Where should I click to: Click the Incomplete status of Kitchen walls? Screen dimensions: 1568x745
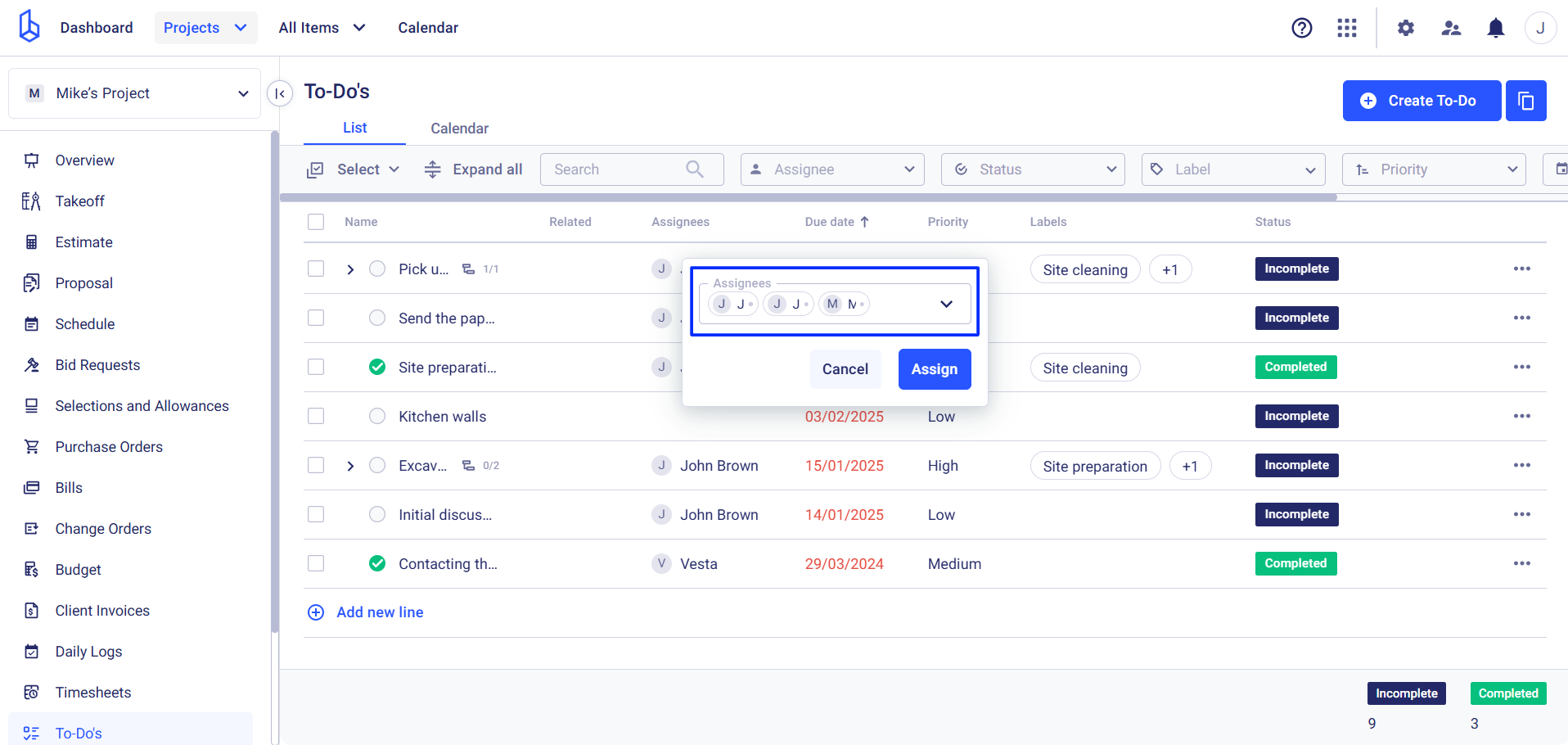pos(1296,416)
